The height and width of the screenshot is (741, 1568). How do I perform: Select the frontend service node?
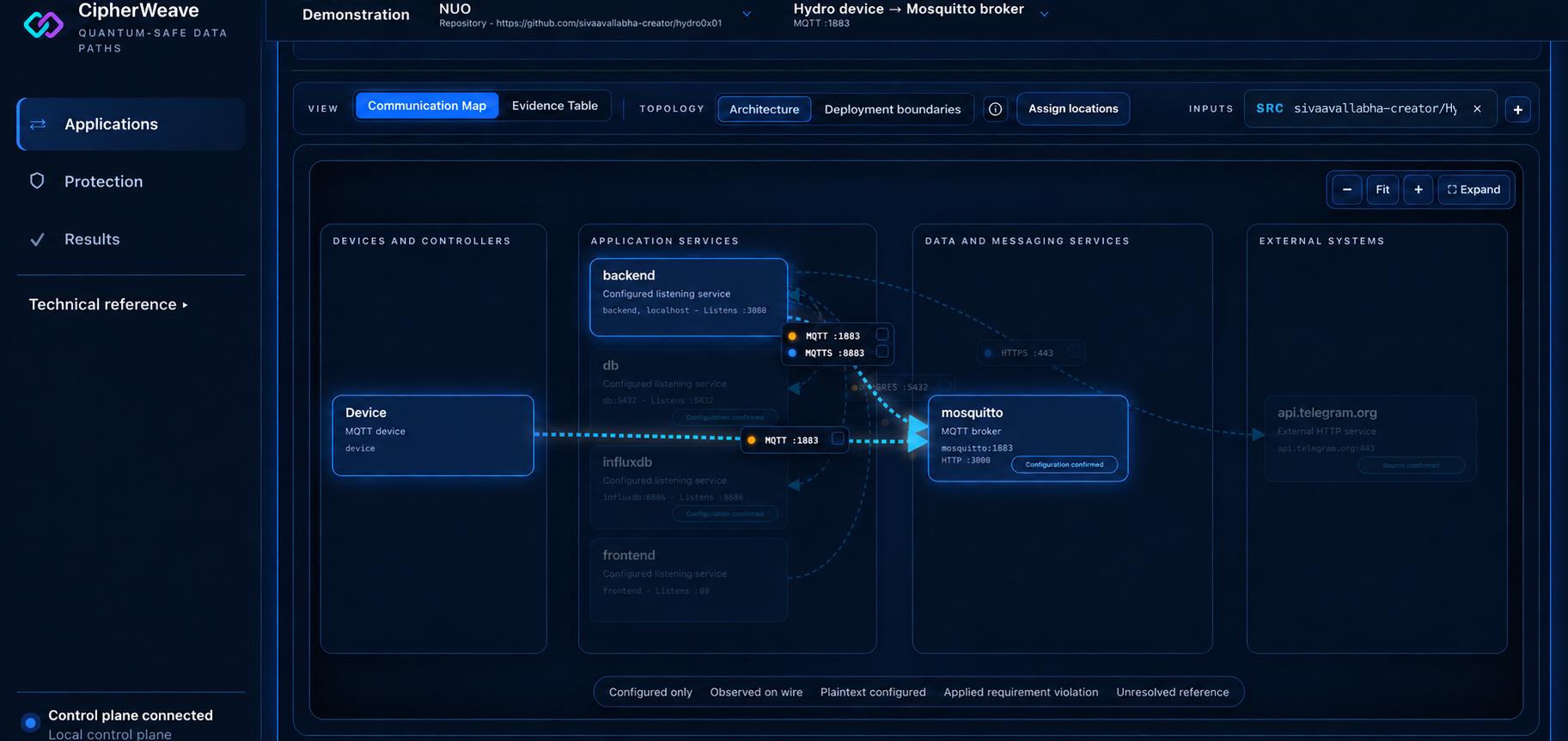689,579
